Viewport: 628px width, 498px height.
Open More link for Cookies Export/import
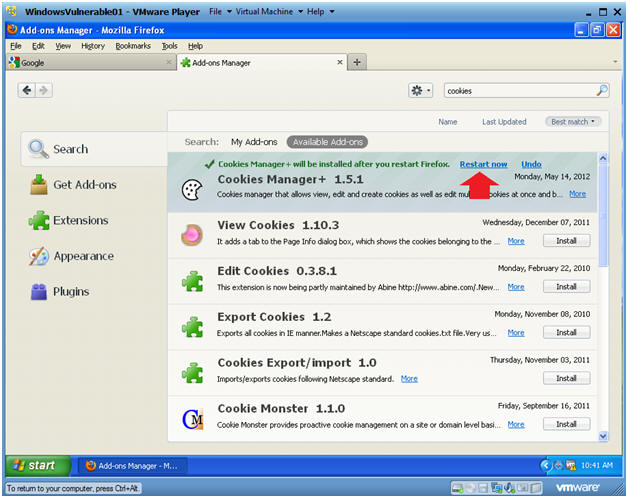[409, 379]
